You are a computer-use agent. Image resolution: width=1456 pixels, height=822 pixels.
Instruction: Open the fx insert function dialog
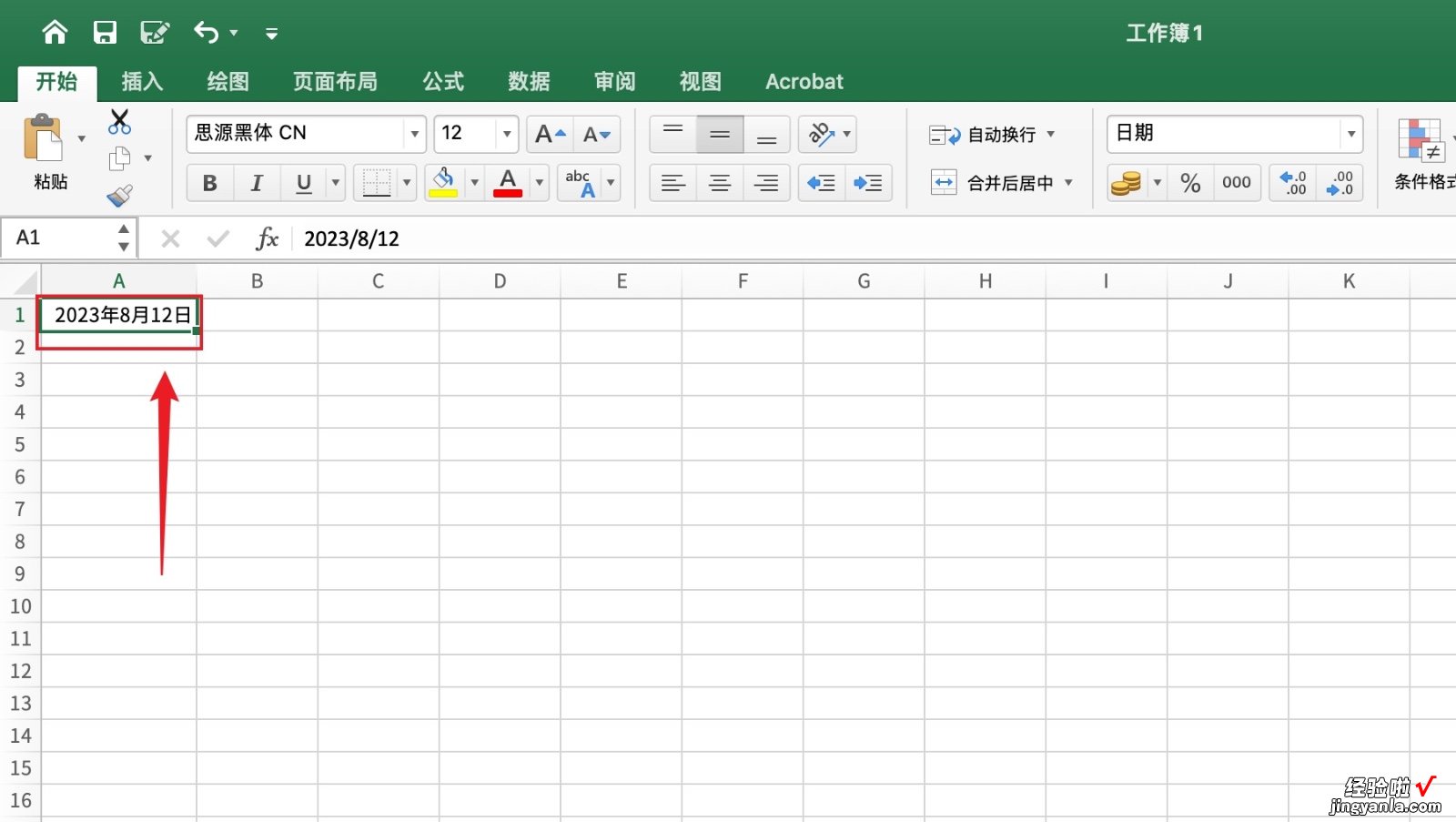point(267,239)
